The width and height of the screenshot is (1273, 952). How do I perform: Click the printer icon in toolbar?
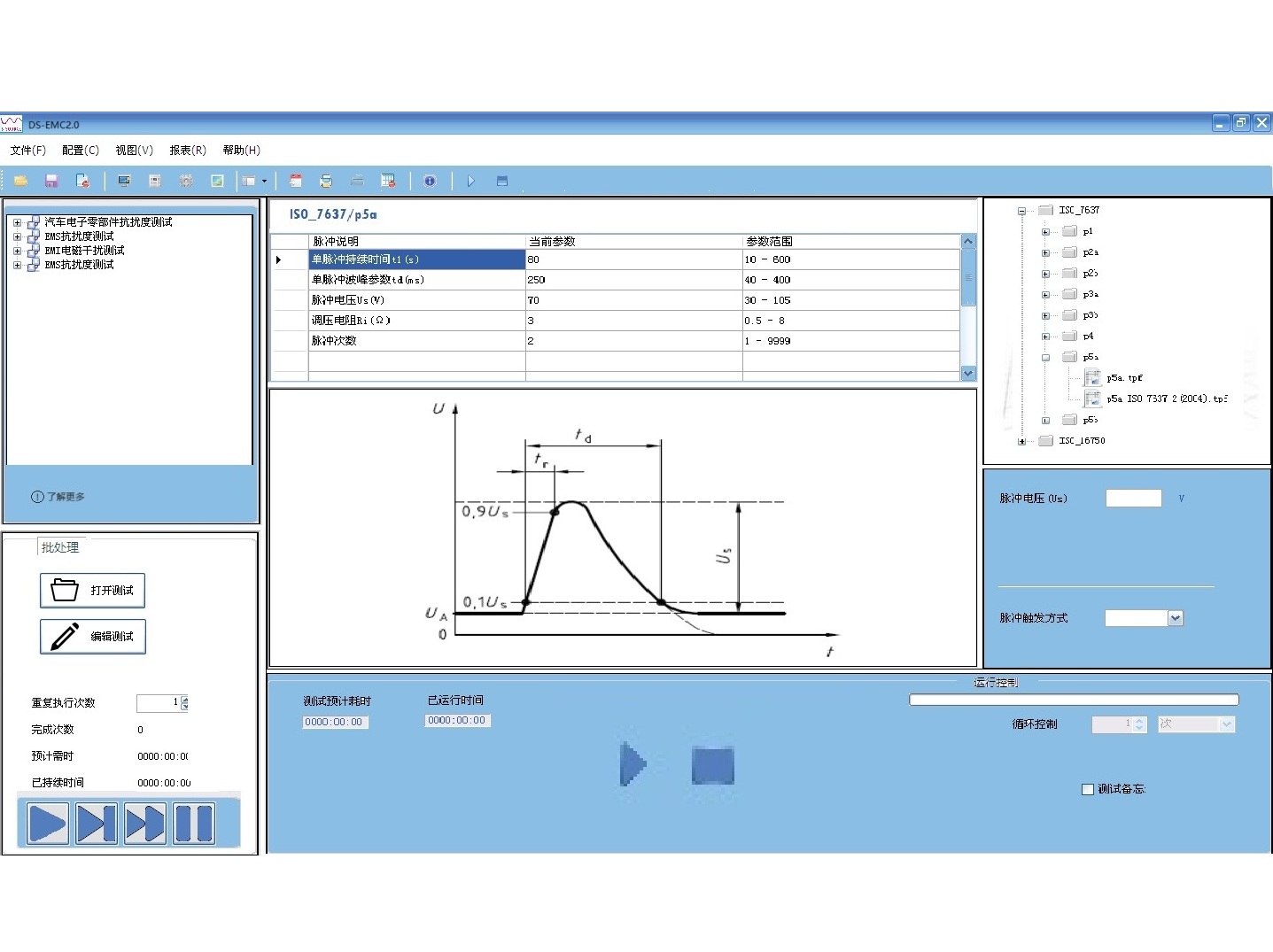pyautogui.click(x=326, y=181)
